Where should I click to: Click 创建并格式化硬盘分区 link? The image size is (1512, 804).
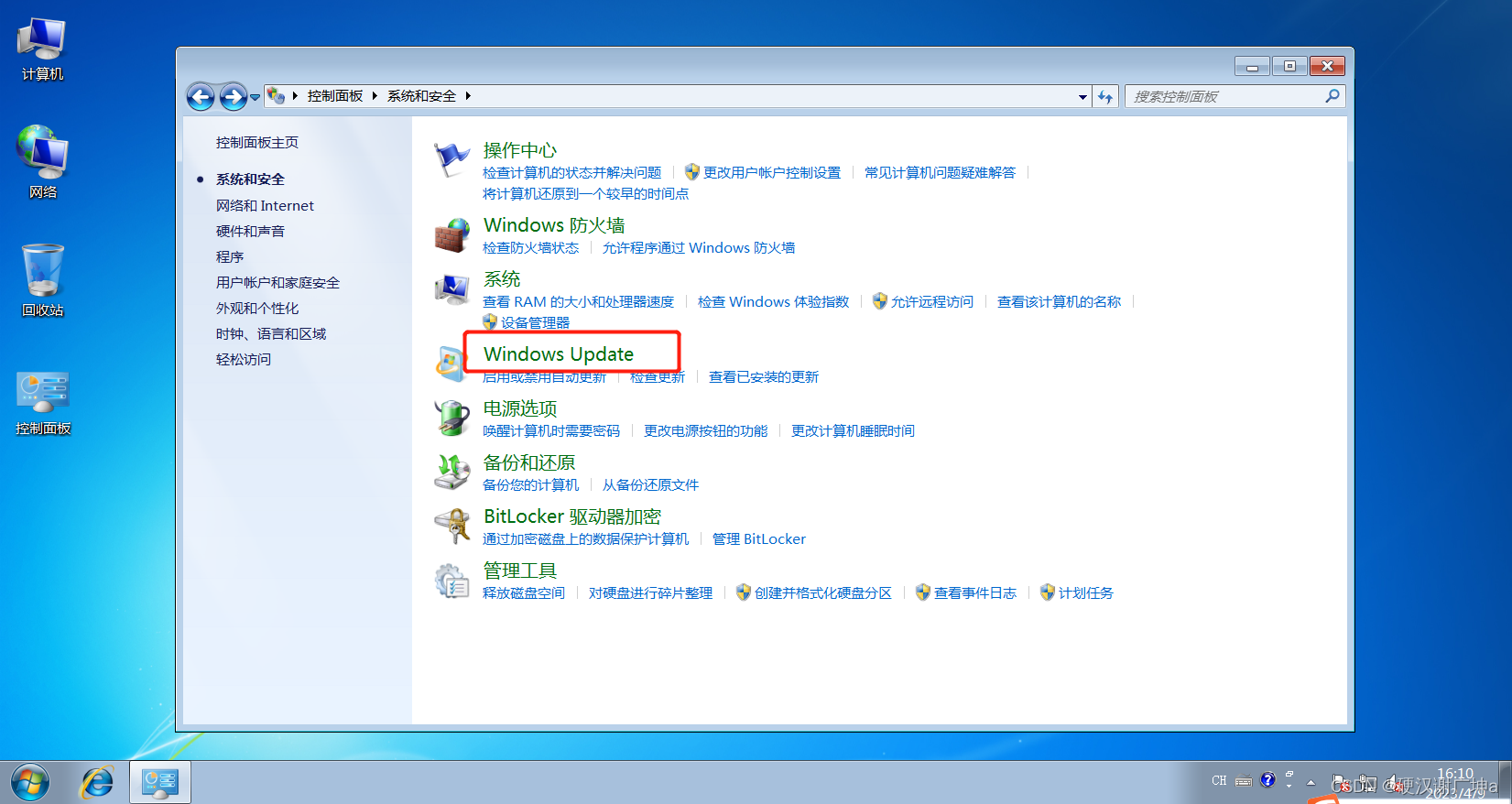coord(823,592)
